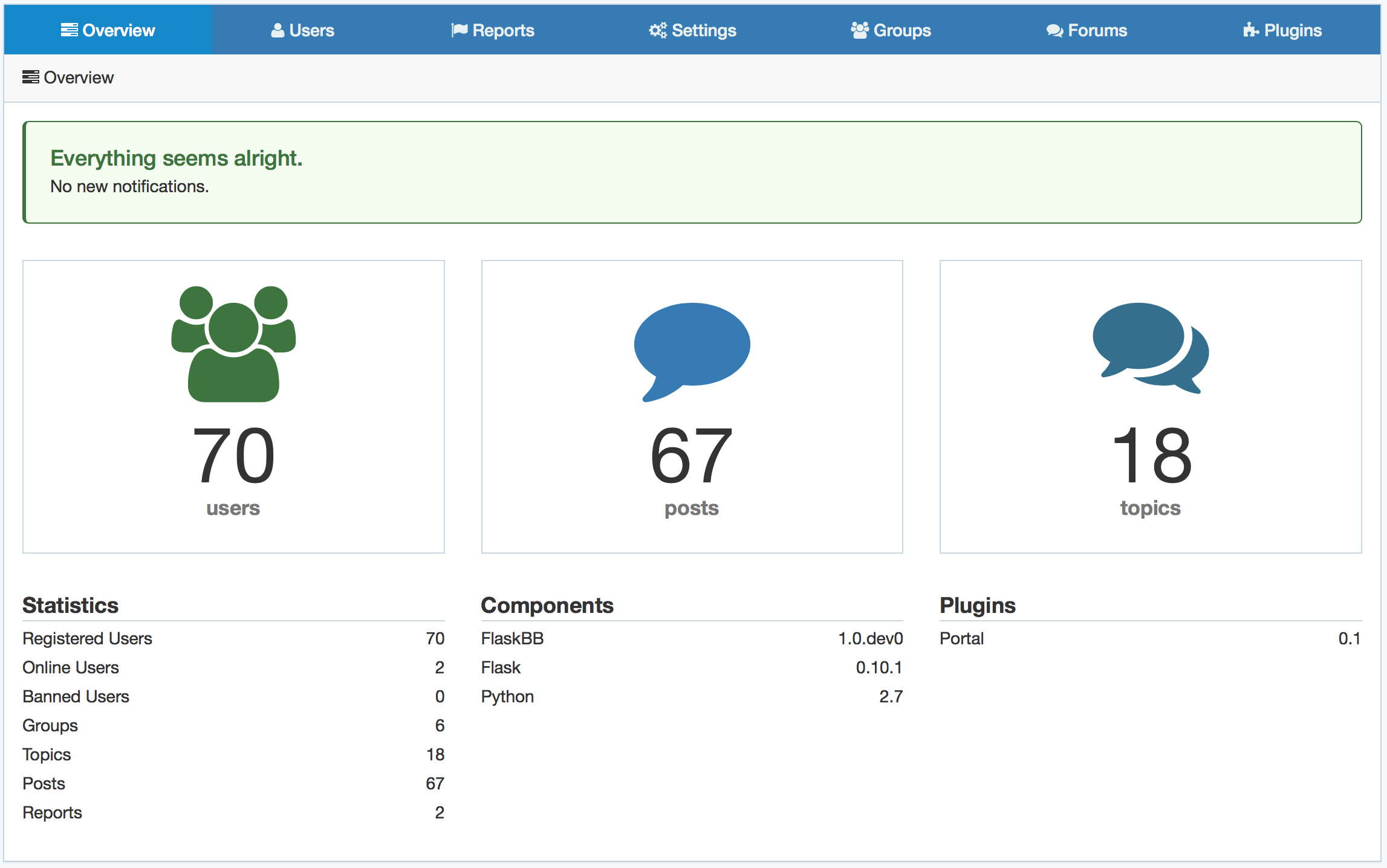Click the large green users group icon
The height and width of the screenshot is (868, 1387).
233,343
